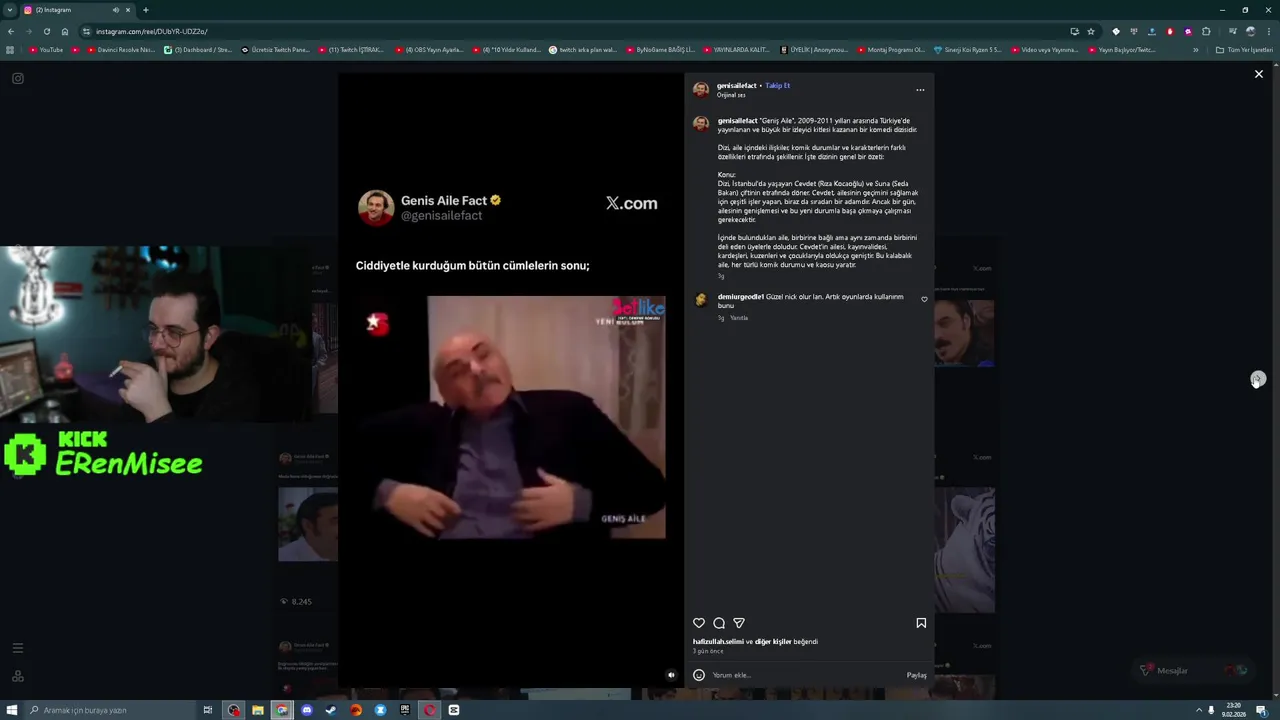Screen dimensions: 1280x720
Task: Click the taskbar search box
Action: 110,710
